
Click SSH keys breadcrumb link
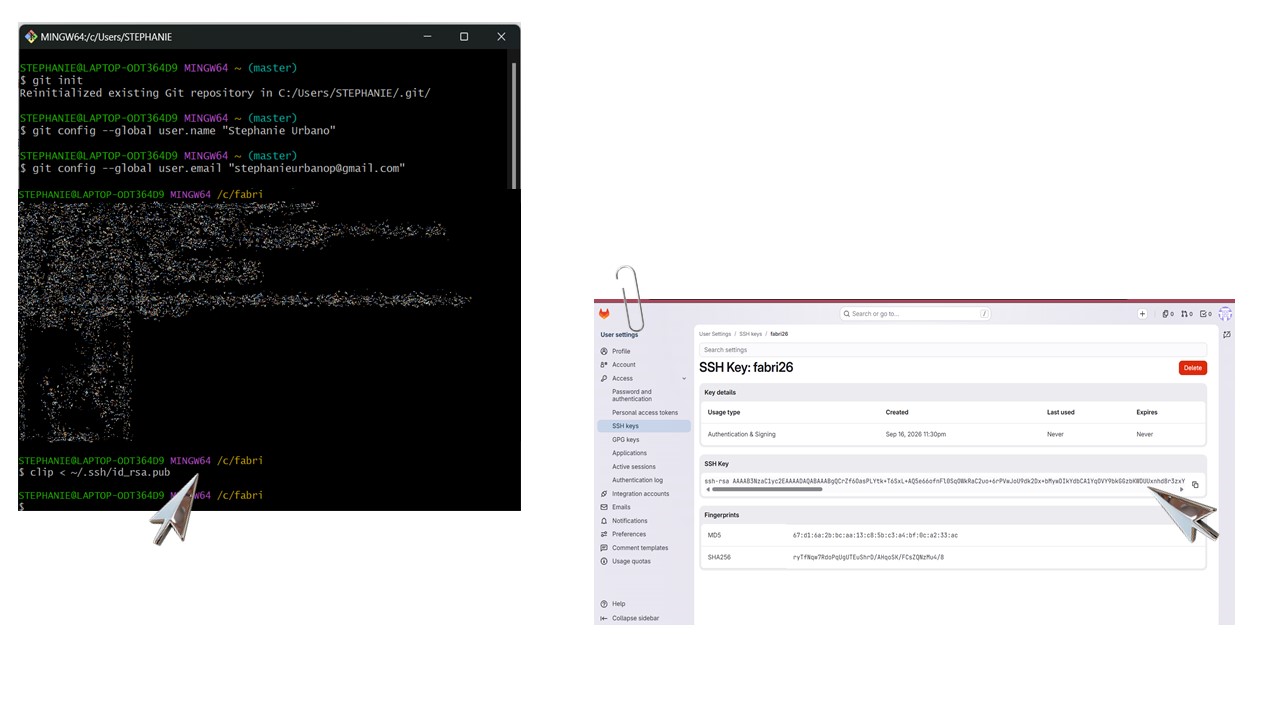pos(750,334)
